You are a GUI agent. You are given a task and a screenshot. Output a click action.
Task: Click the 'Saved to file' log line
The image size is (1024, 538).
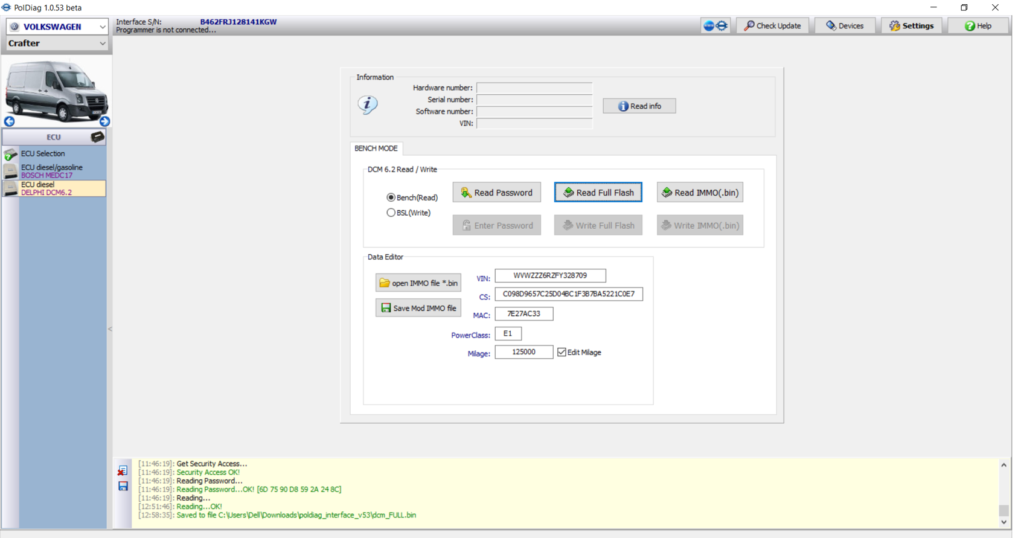pyautogui.click(x=277, y=515)
